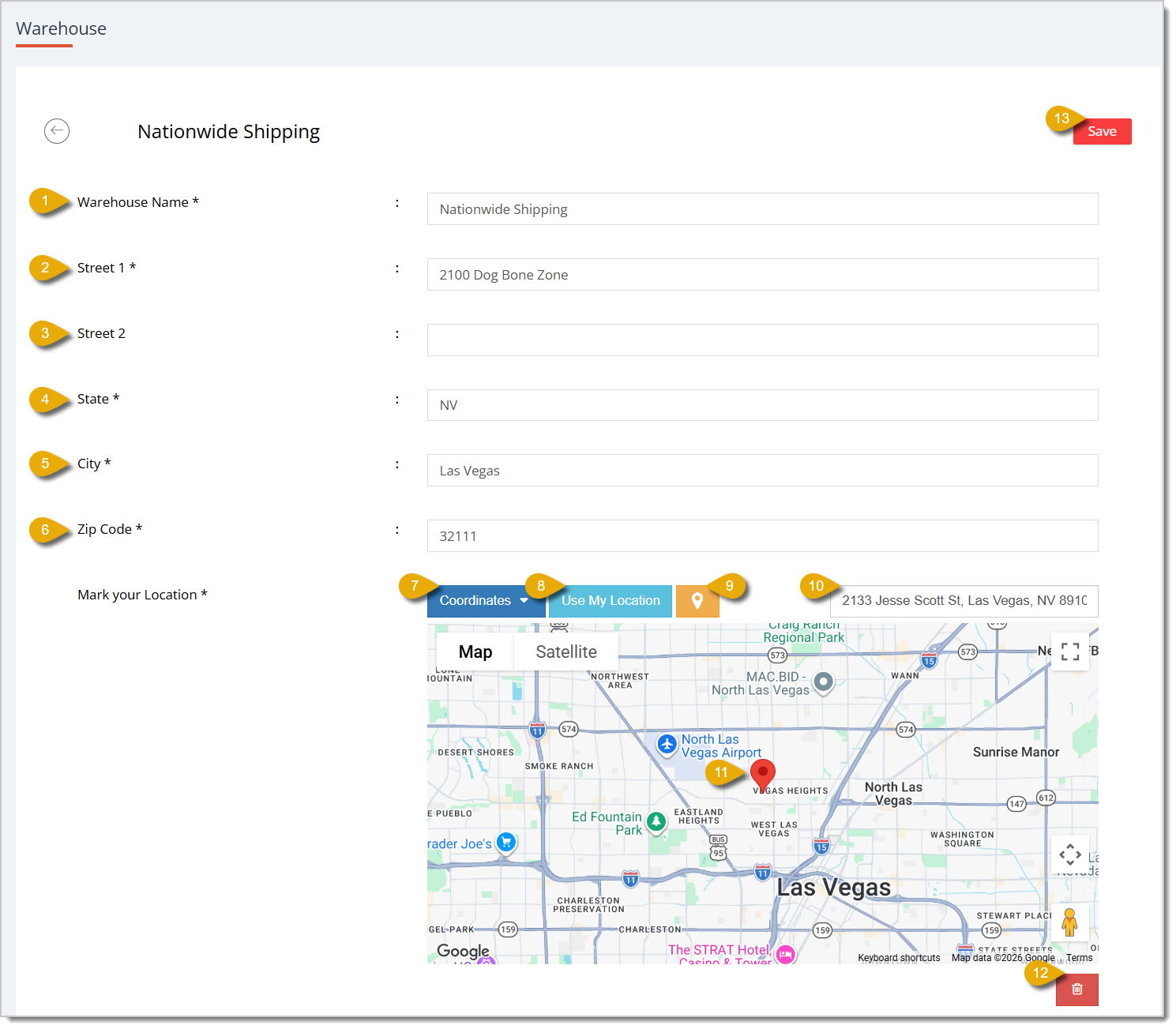Click the Google logo on map

pos(463,951)
